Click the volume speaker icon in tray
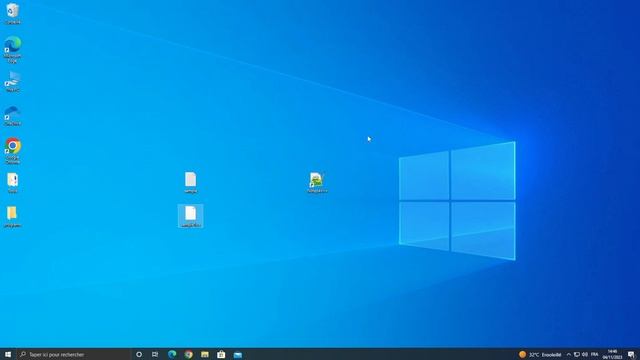Viewport: 640px width, 360px height. click(x=585, y=354)
